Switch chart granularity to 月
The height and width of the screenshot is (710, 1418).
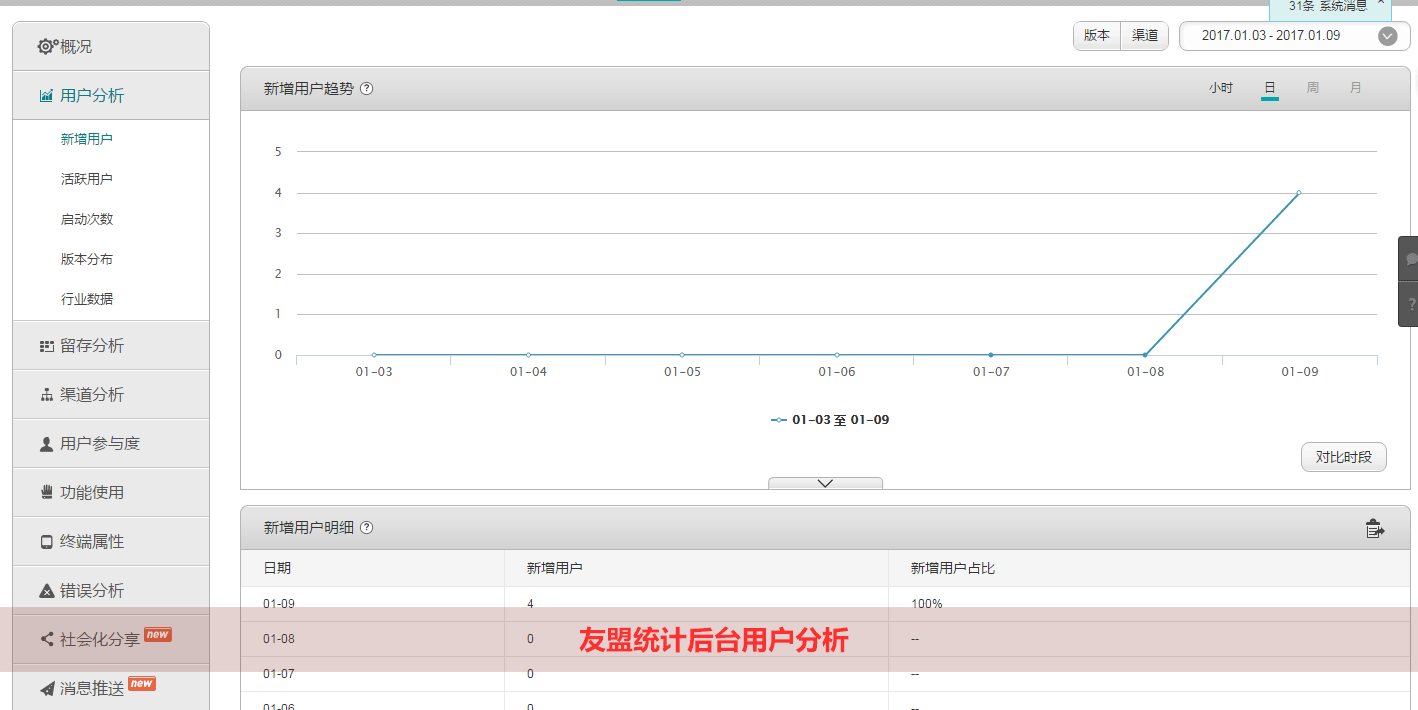(x=1356, y=88)
